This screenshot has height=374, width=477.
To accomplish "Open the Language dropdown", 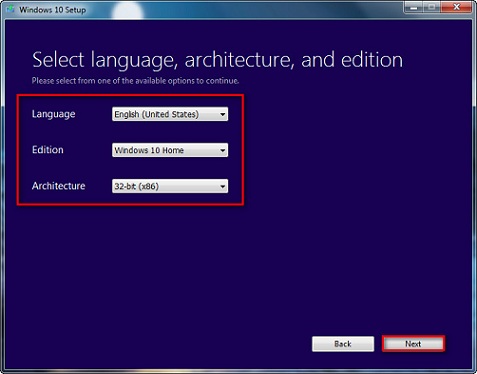I will (x=170, y=114).
